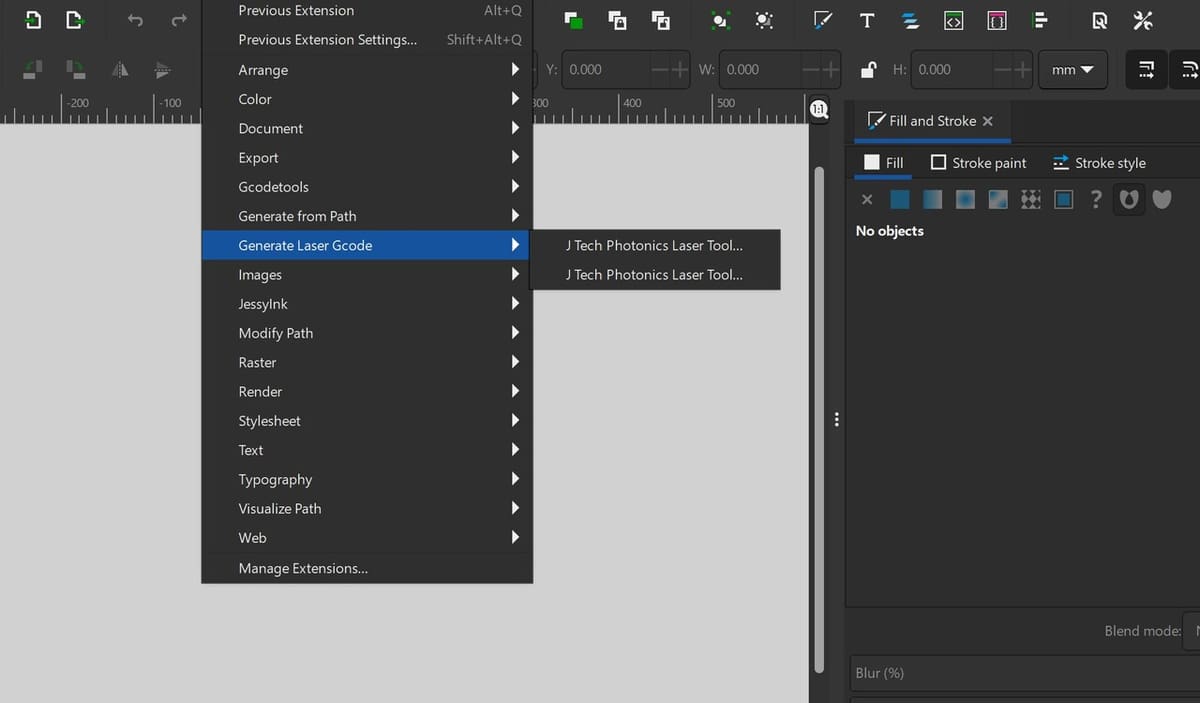Open Fill and Stroke dialog from toolbar
The height and width of the screenshot is (703, 1200).
824,20
